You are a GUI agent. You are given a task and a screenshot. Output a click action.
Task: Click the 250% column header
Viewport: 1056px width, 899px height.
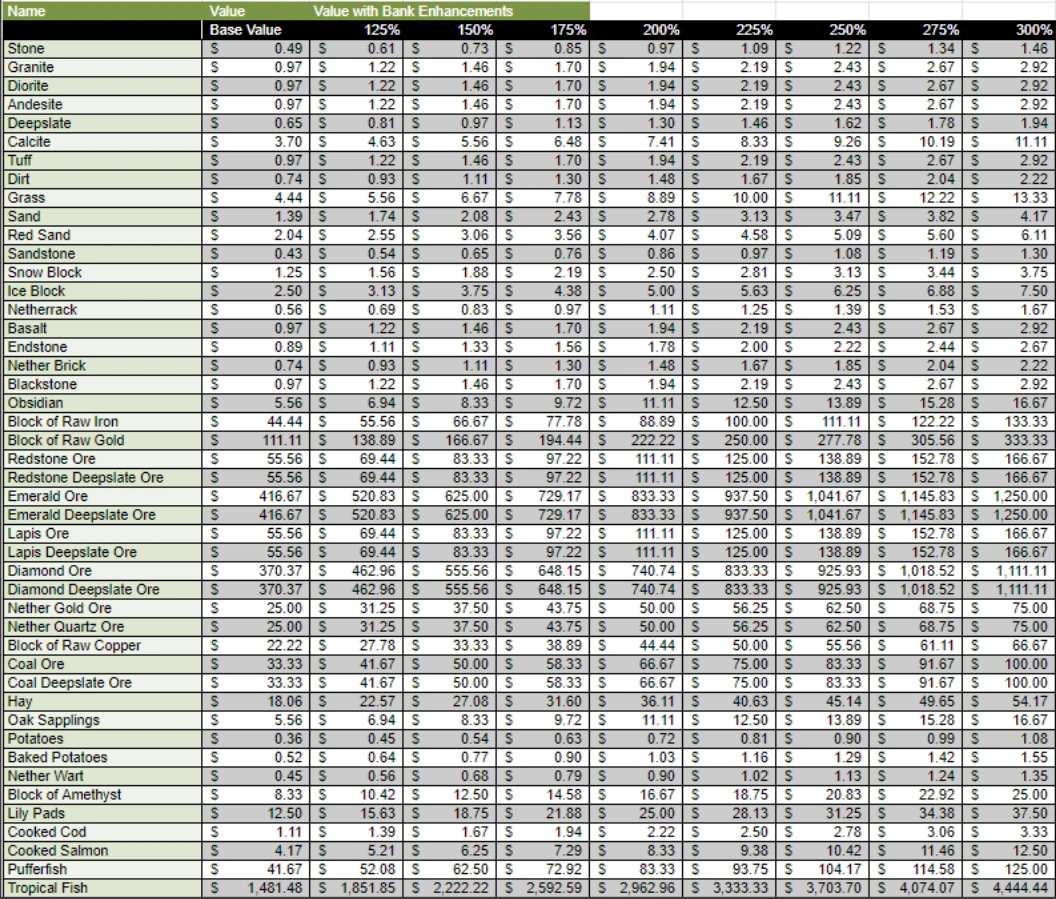click(x=822, y=30)
